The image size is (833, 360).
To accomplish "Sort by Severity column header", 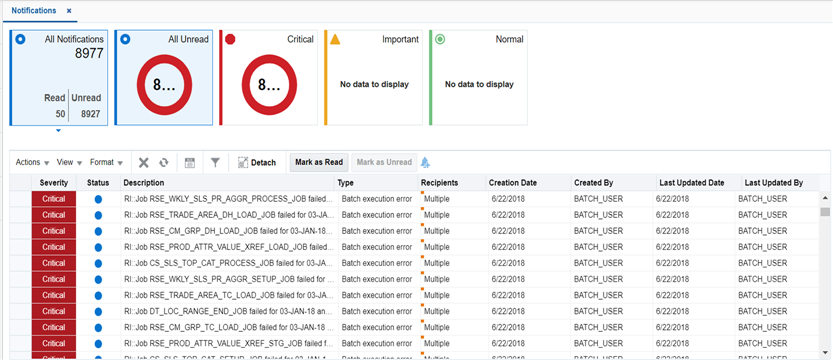I will [54, 183].
